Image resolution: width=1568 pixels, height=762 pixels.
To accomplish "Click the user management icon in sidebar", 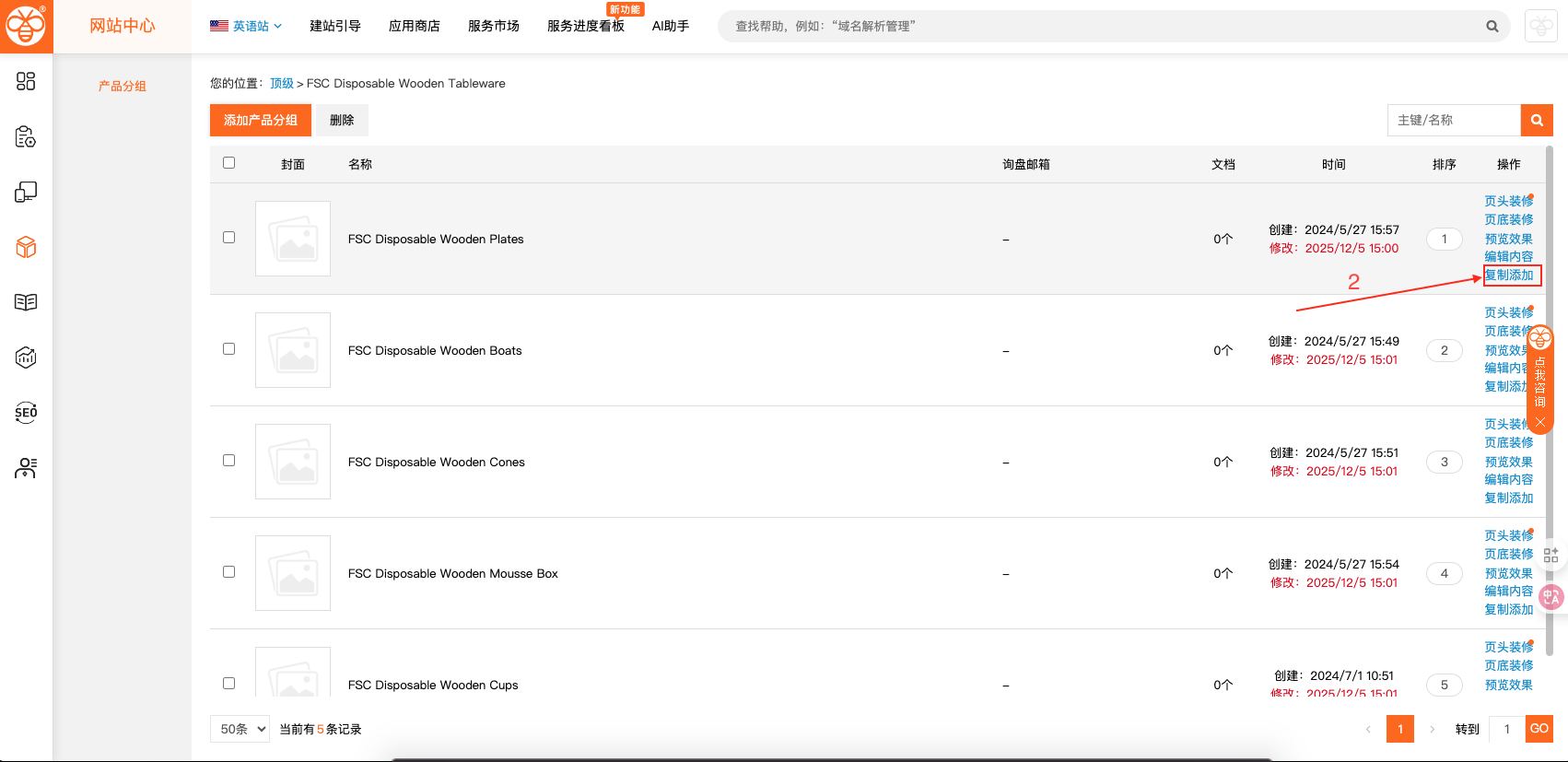I will pos(26,468).
